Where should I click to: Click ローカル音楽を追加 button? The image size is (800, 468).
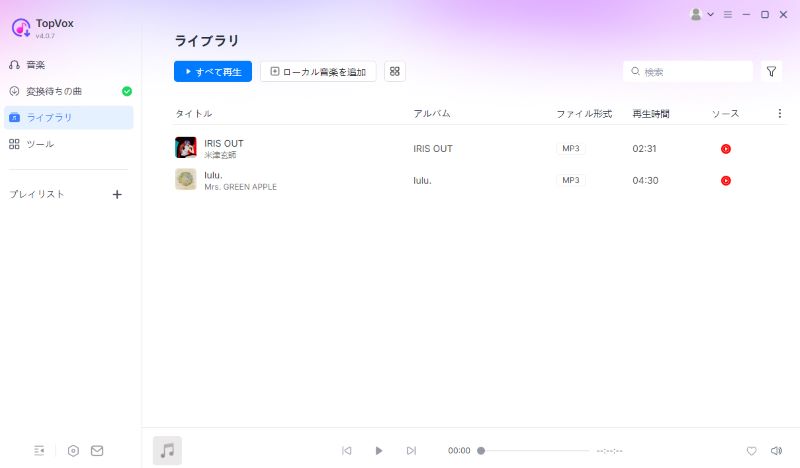tap(318, 71)
